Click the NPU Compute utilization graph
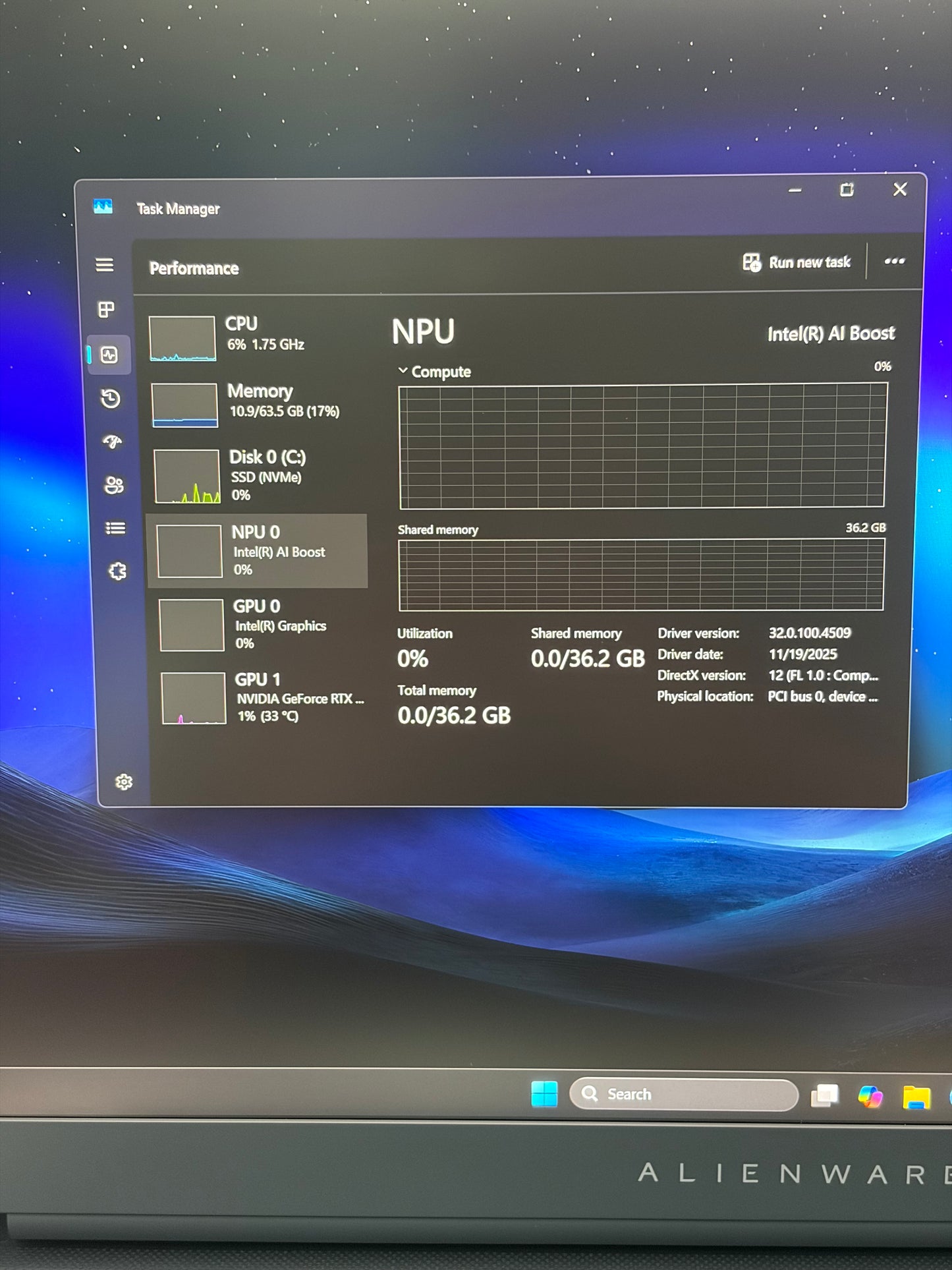Image resolution: width=952 pixels, height=1270 pixels. (x=642, y=446)
